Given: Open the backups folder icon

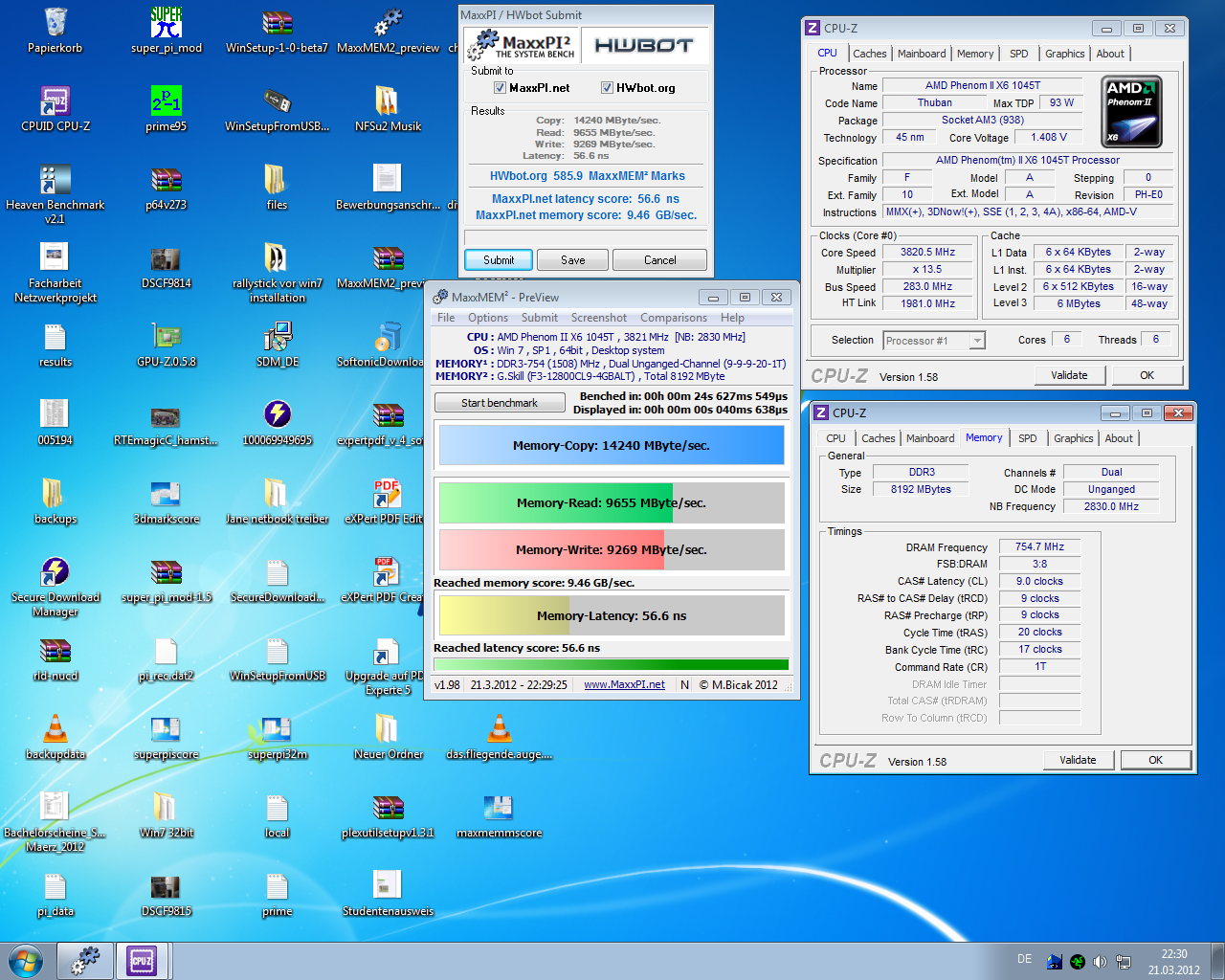Looking at the screenshot, I should (x=56, y=501).
